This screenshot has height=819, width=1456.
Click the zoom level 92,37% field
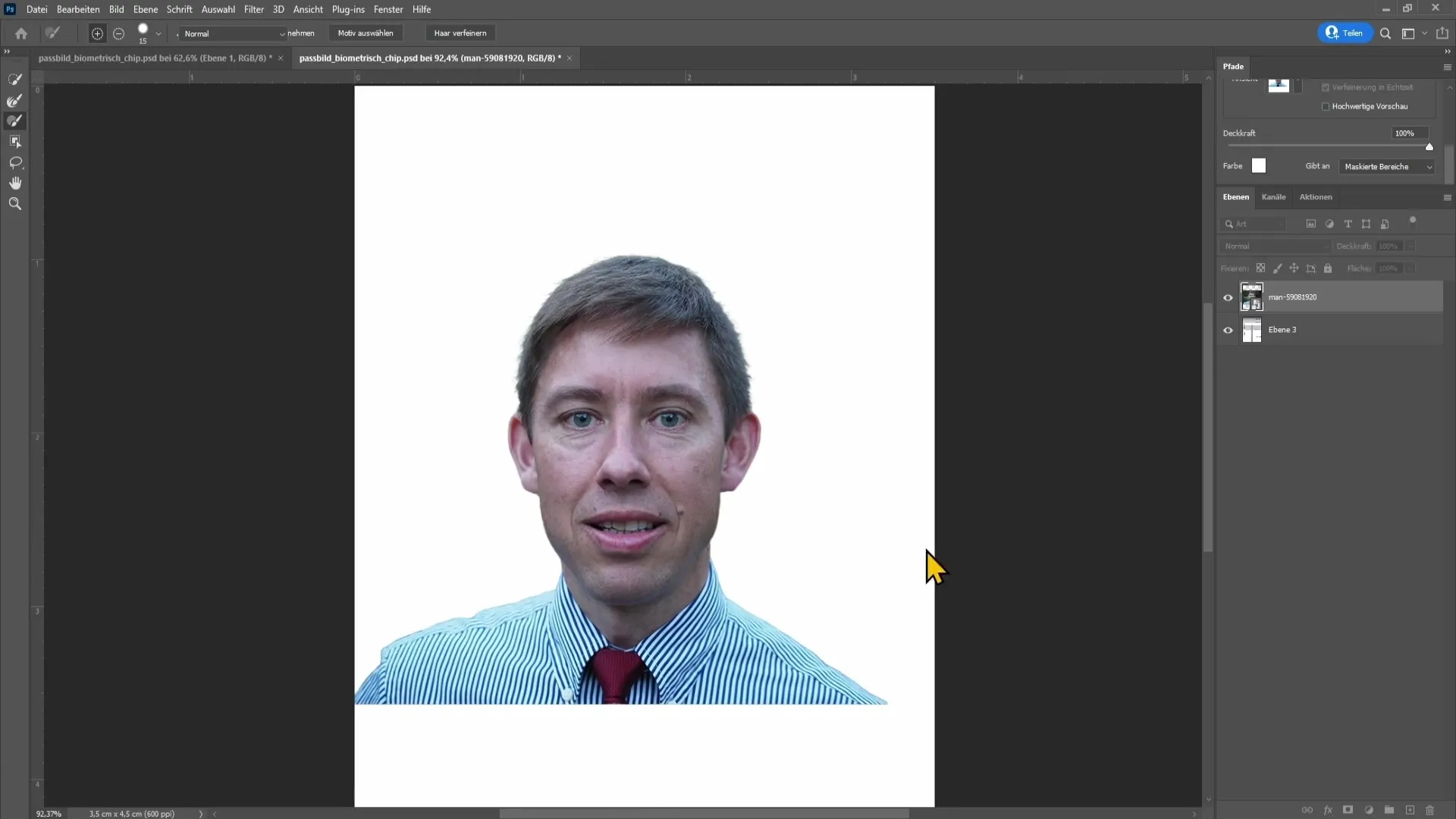[x=49, y=814]
